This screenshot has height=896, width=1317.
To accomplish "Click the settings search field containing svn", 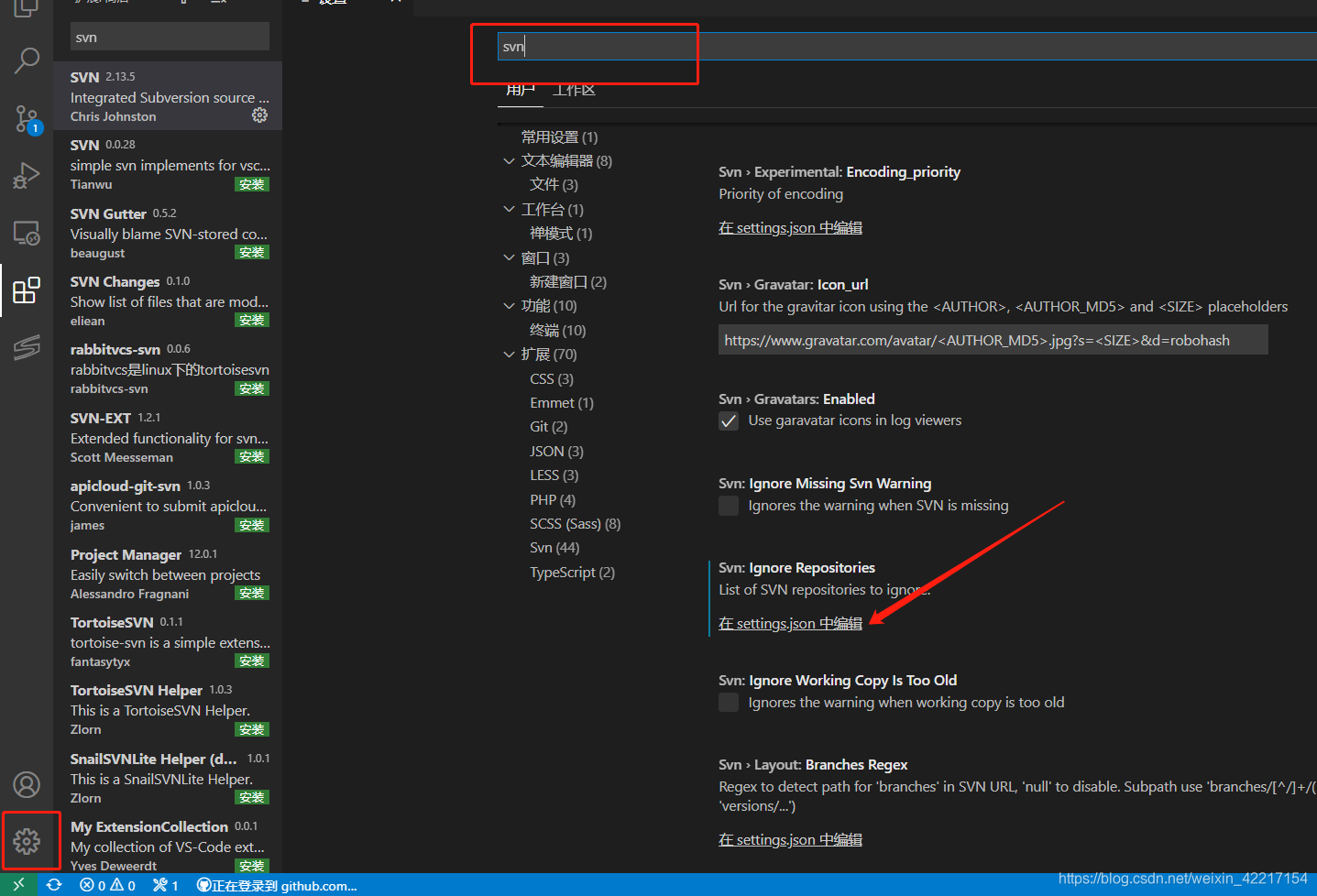I will (x=907, y=46).
